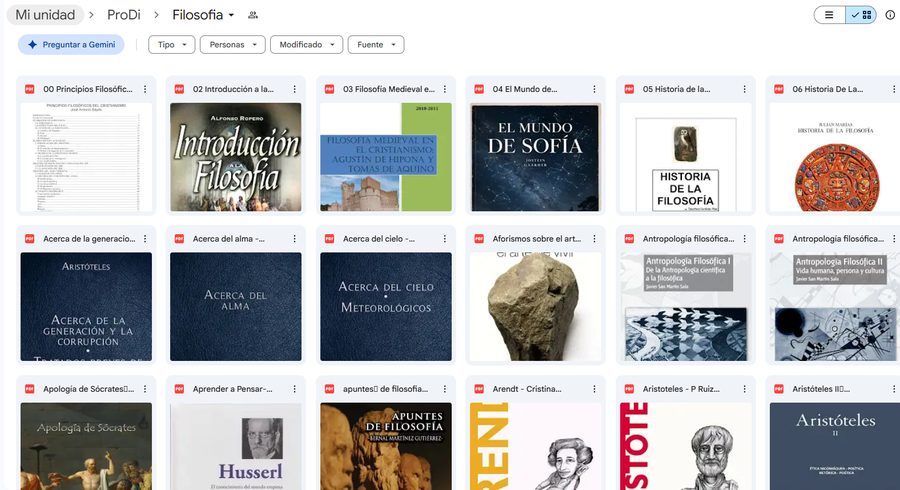Select the grid view layout toggle

[861, 15]
